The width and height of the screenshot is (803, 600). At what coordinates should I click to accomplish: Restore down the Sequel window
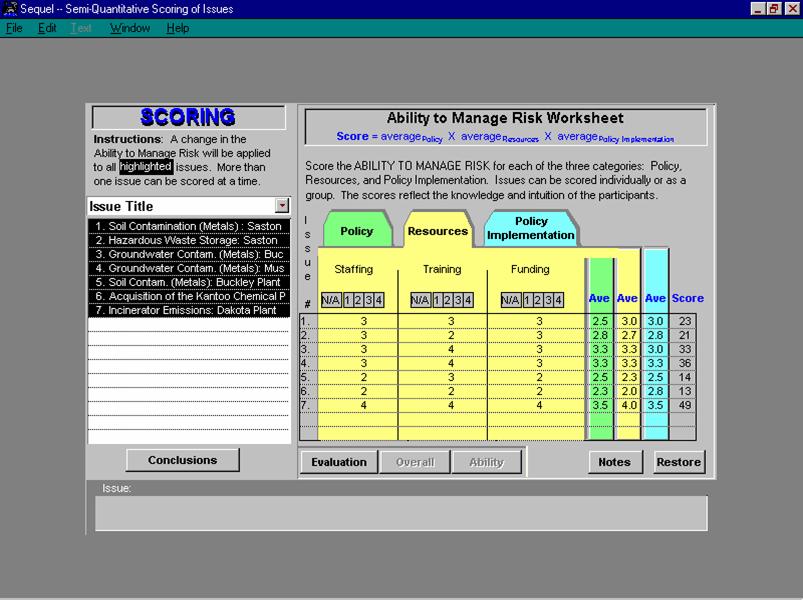[774, 9]
